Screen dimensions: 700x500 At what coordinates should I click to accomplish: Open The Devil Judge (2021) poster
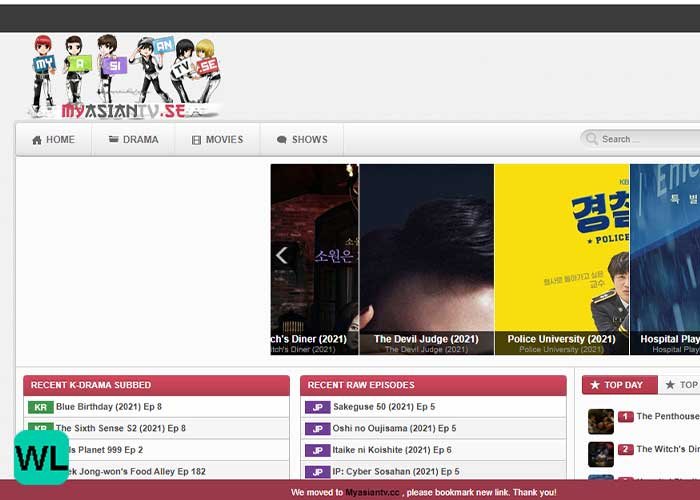click(426, 259)
